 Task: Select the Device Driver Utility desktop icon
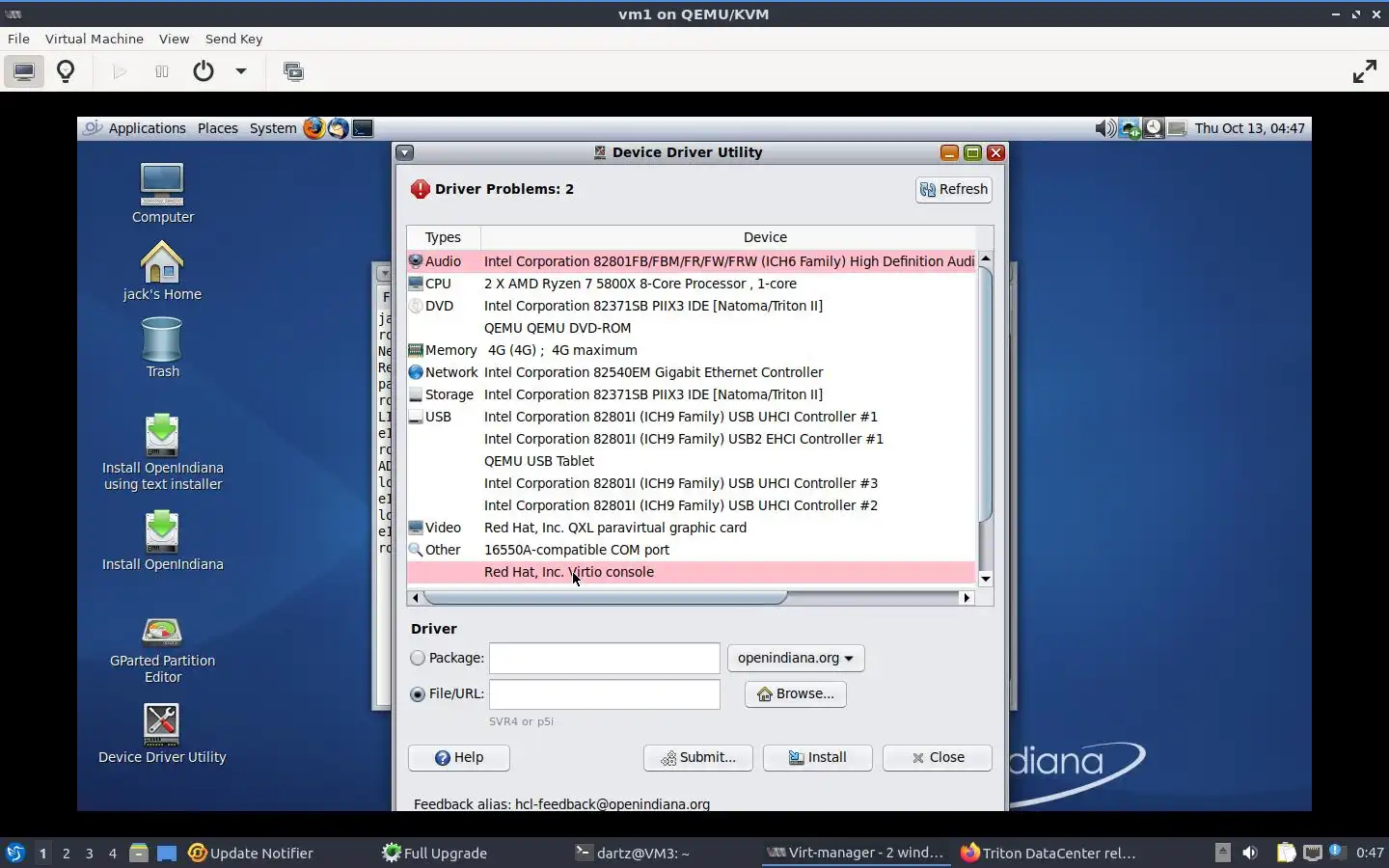coord(162,733)
